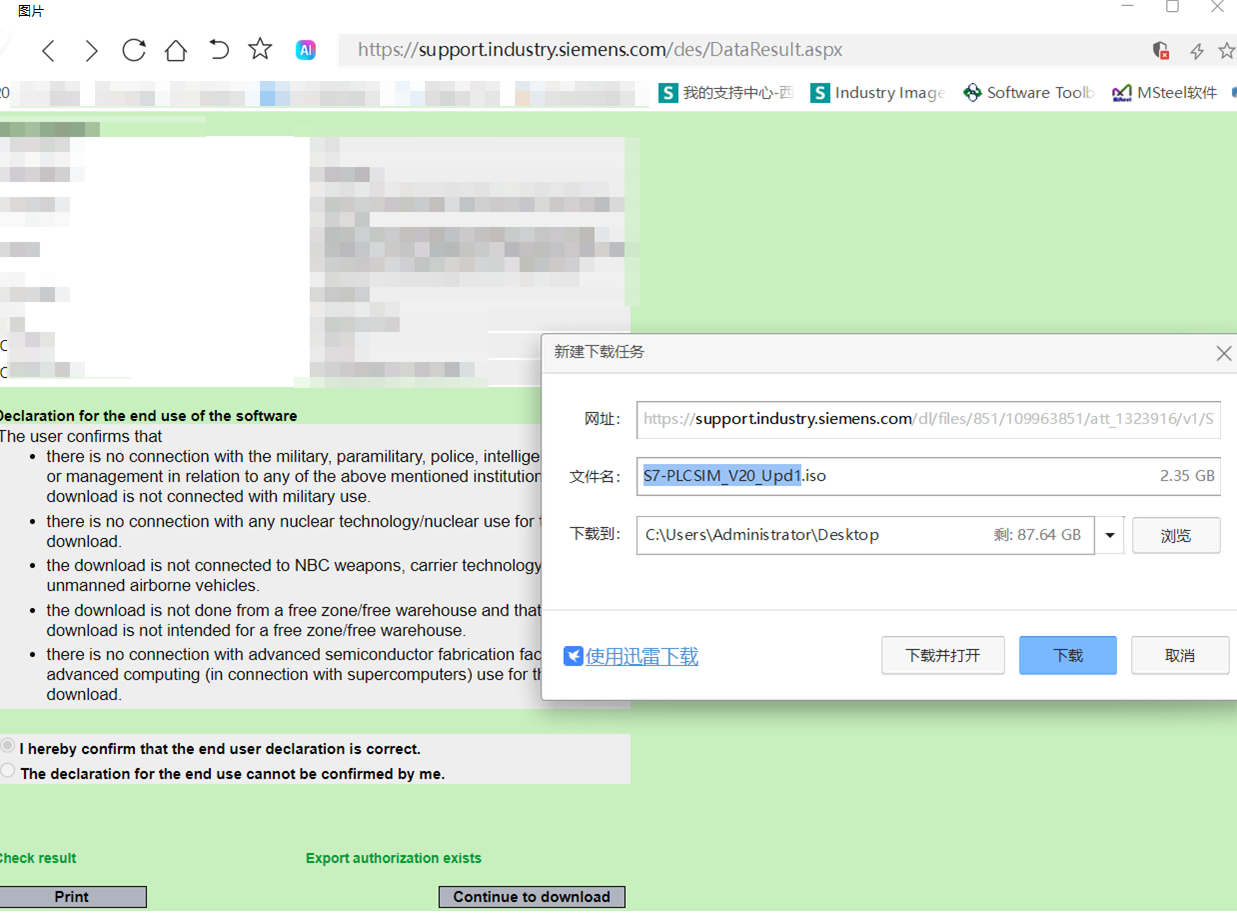Click the browser back arrow

coord(48,50)
